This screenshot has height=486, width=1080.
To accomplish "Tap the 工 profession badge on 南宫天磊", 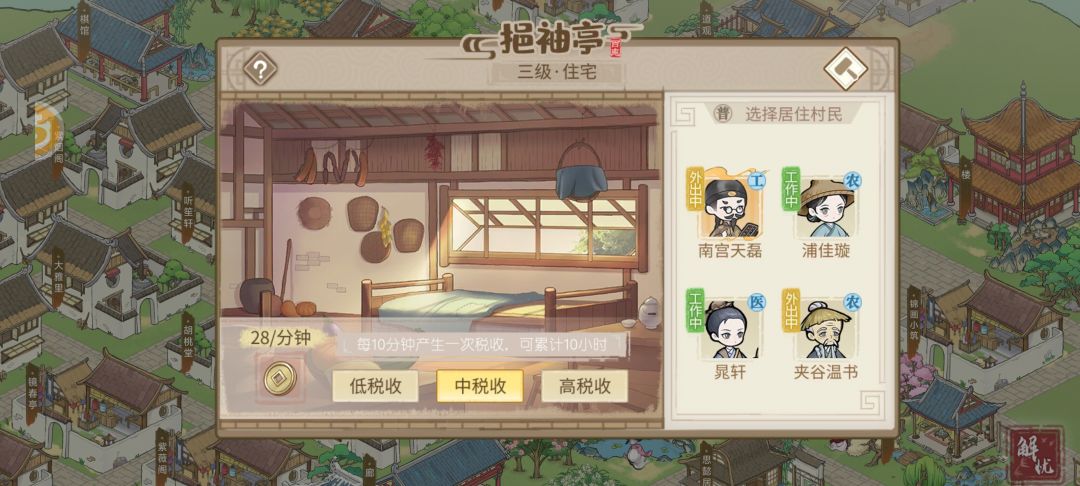I will (756, 181).
